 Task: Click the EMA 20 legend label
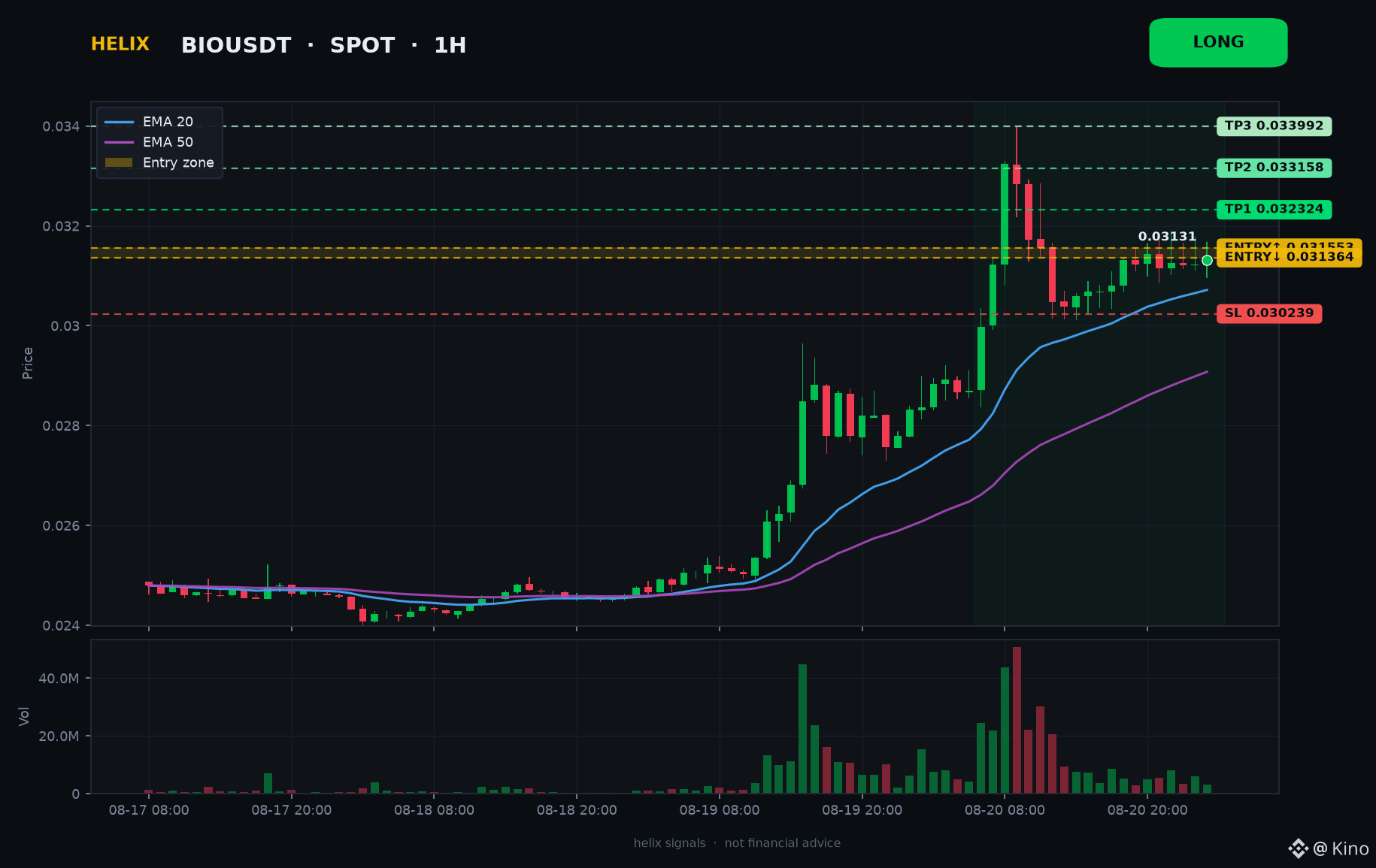[x=168, y=122]
